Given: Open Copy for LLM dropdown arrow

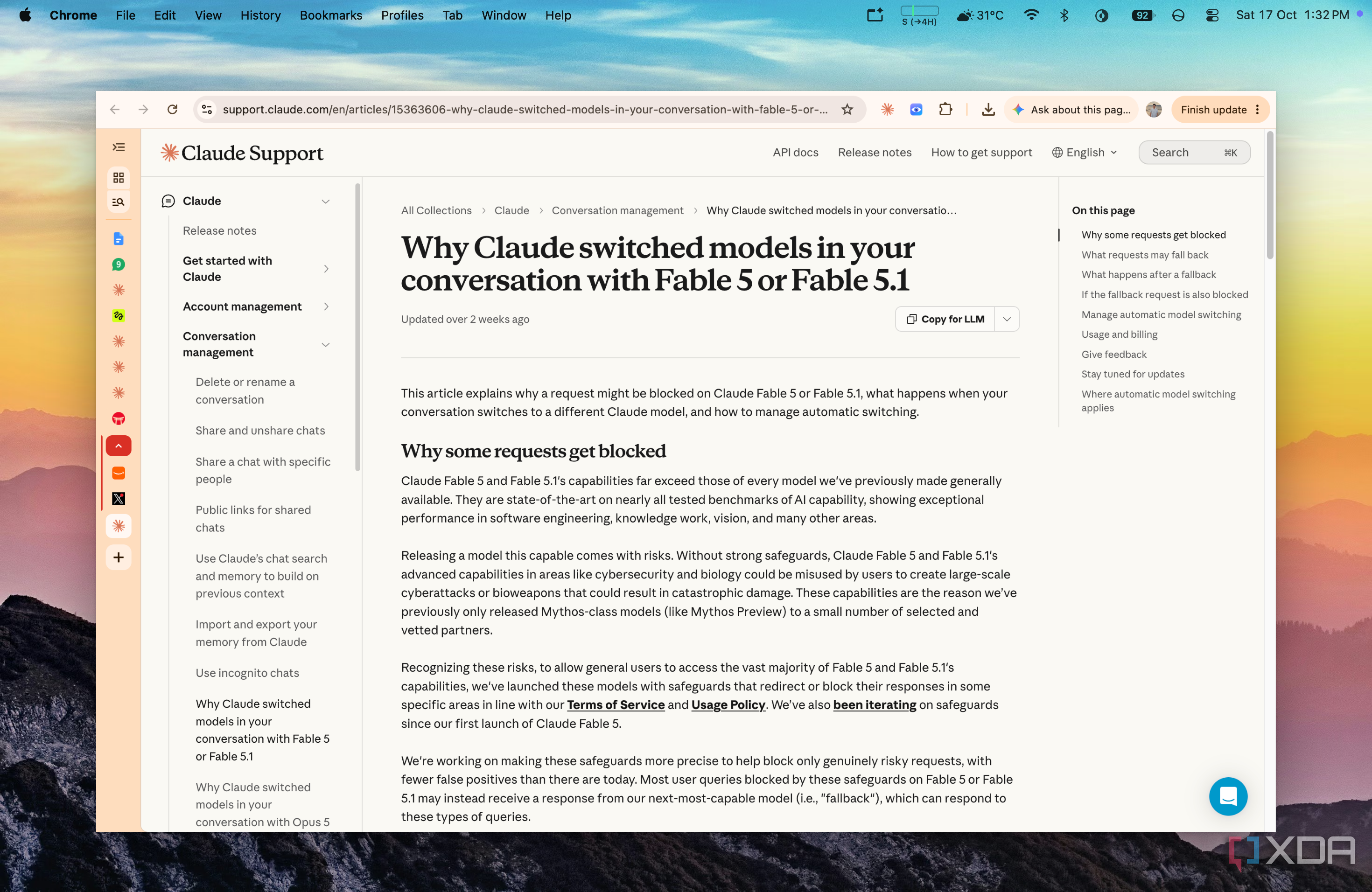Looking at the screenshot, I should pos(1007,319).
